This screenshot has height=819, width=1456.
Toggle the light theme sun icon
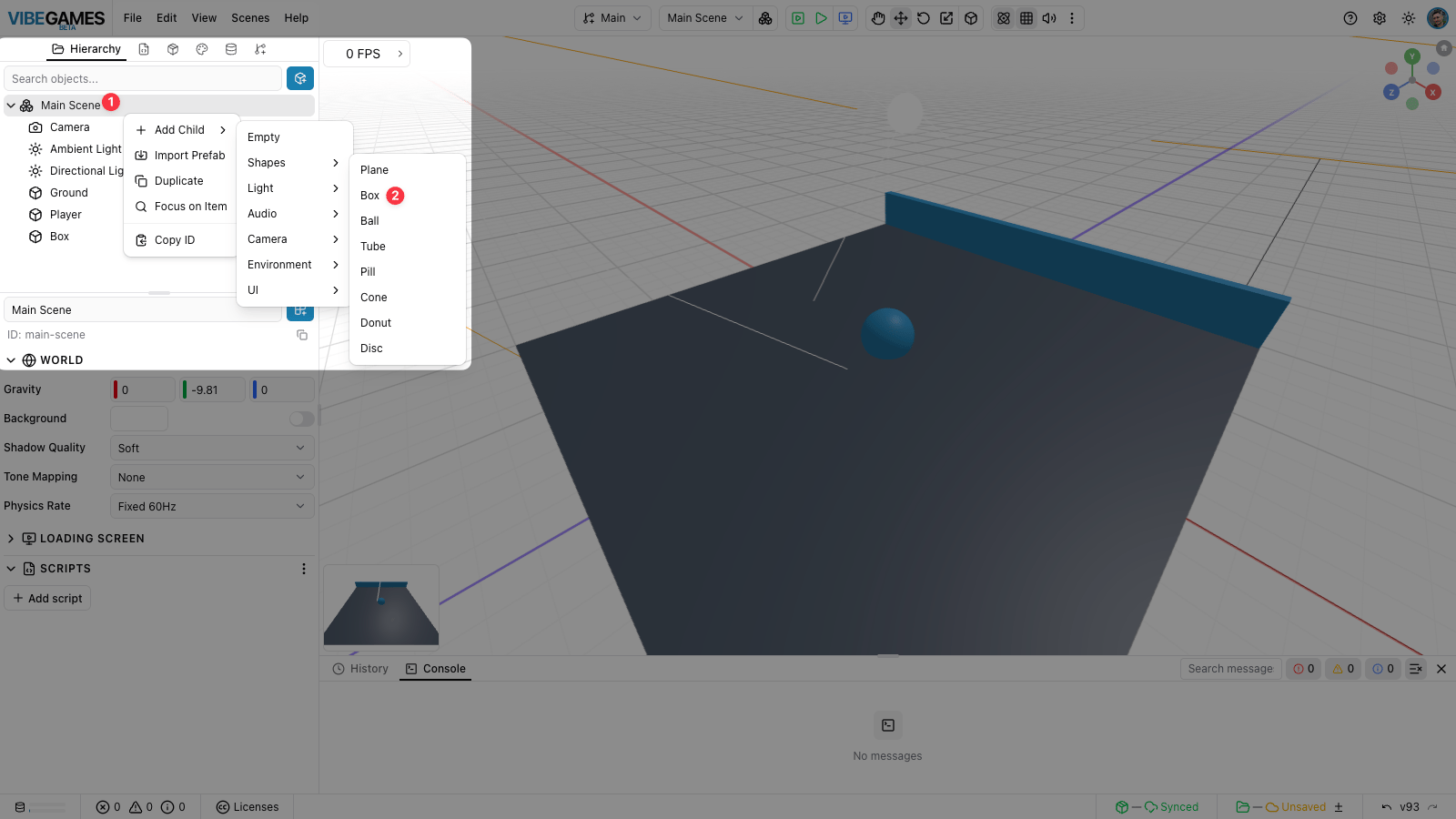point(1409,18)
